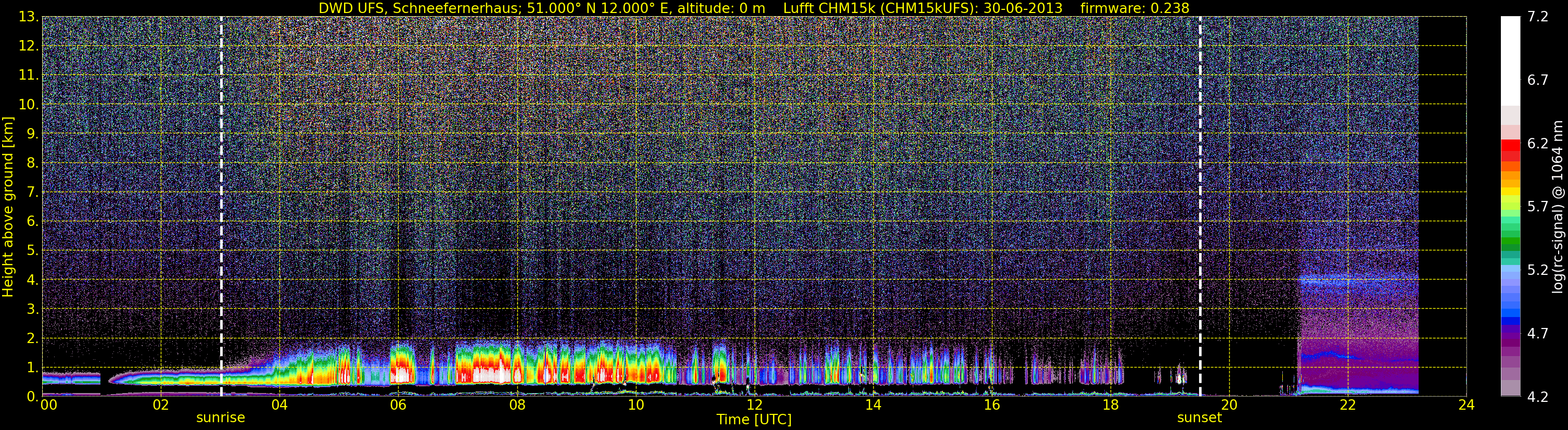Click the time axis tick '12'

coord(754,406)
